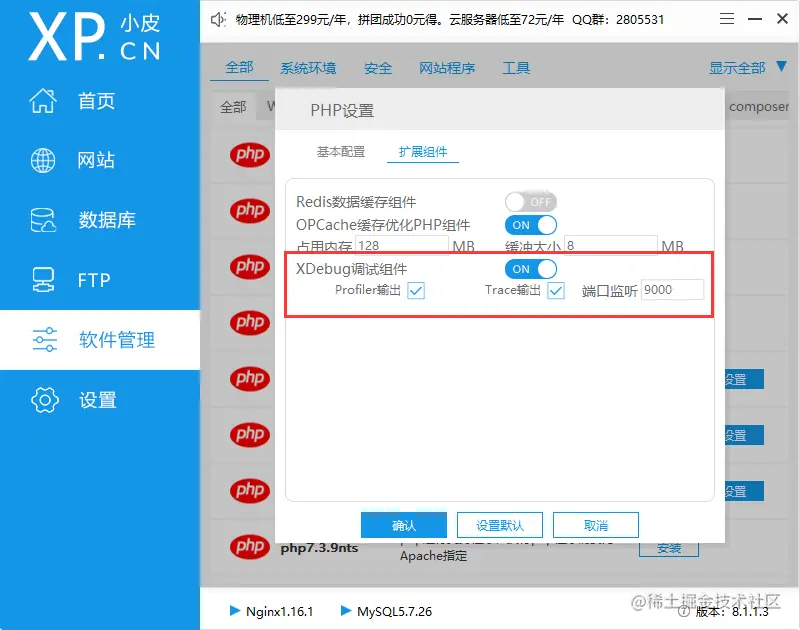Open the hamburger menu icon
Viewport: 800px width, 630px height.
click(728, 17)
